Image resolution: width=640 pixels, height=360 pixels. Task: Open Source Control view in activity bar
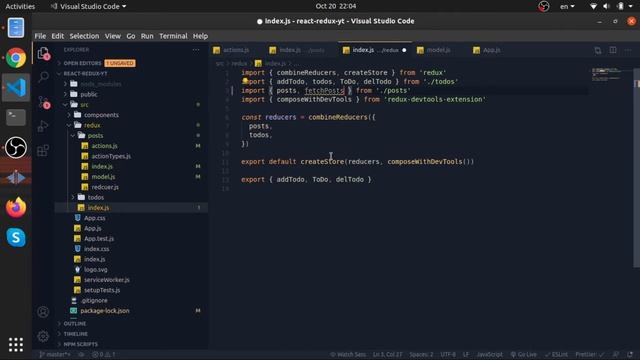tap(43, 102)
